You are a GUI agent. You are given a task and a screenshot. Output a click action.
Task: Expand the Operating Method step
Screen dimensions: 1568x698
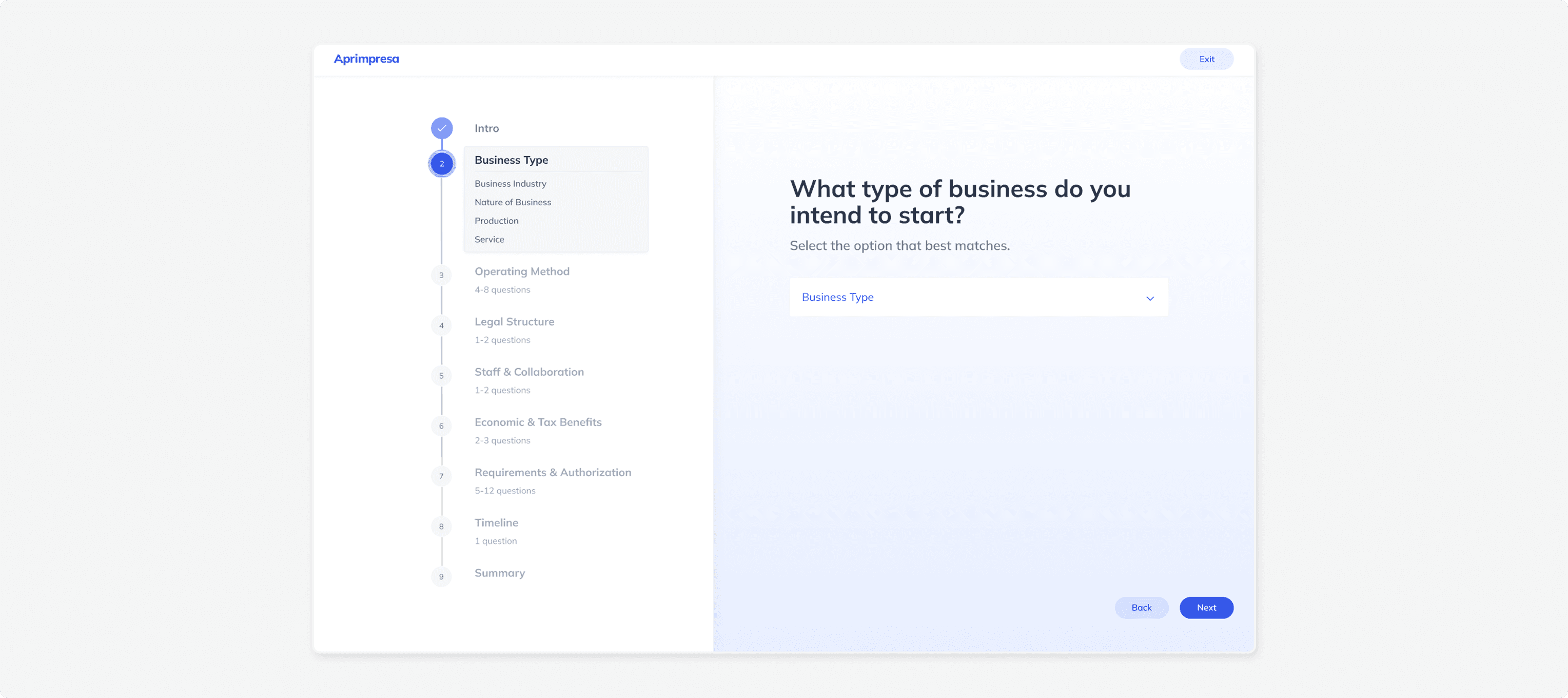(x=522, y=271)
